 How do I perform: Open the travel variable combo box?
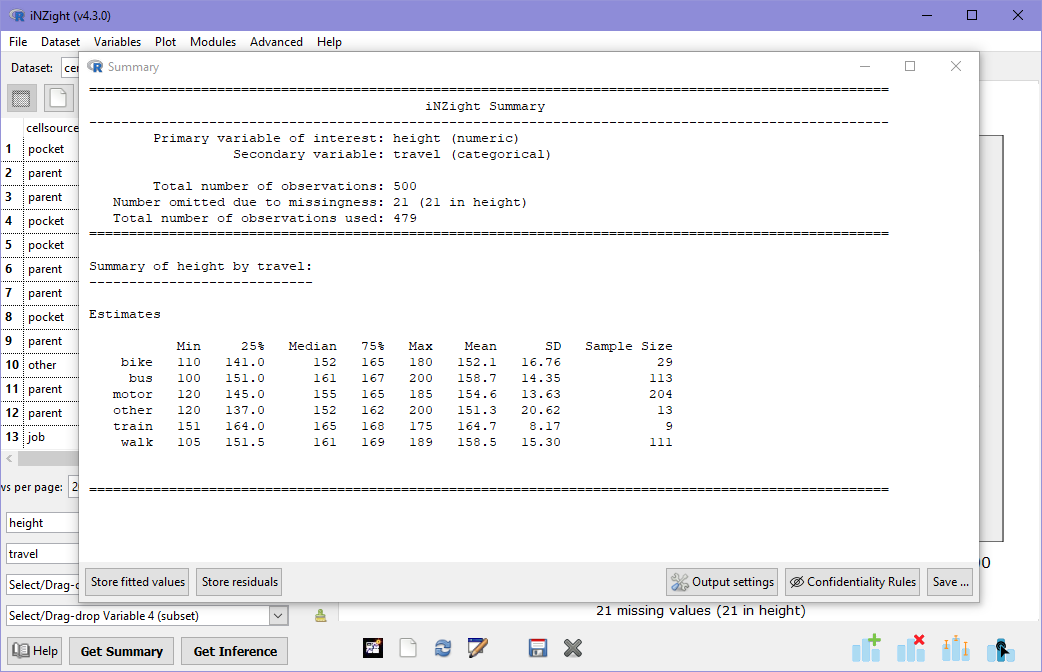click(x=42, y=553)
